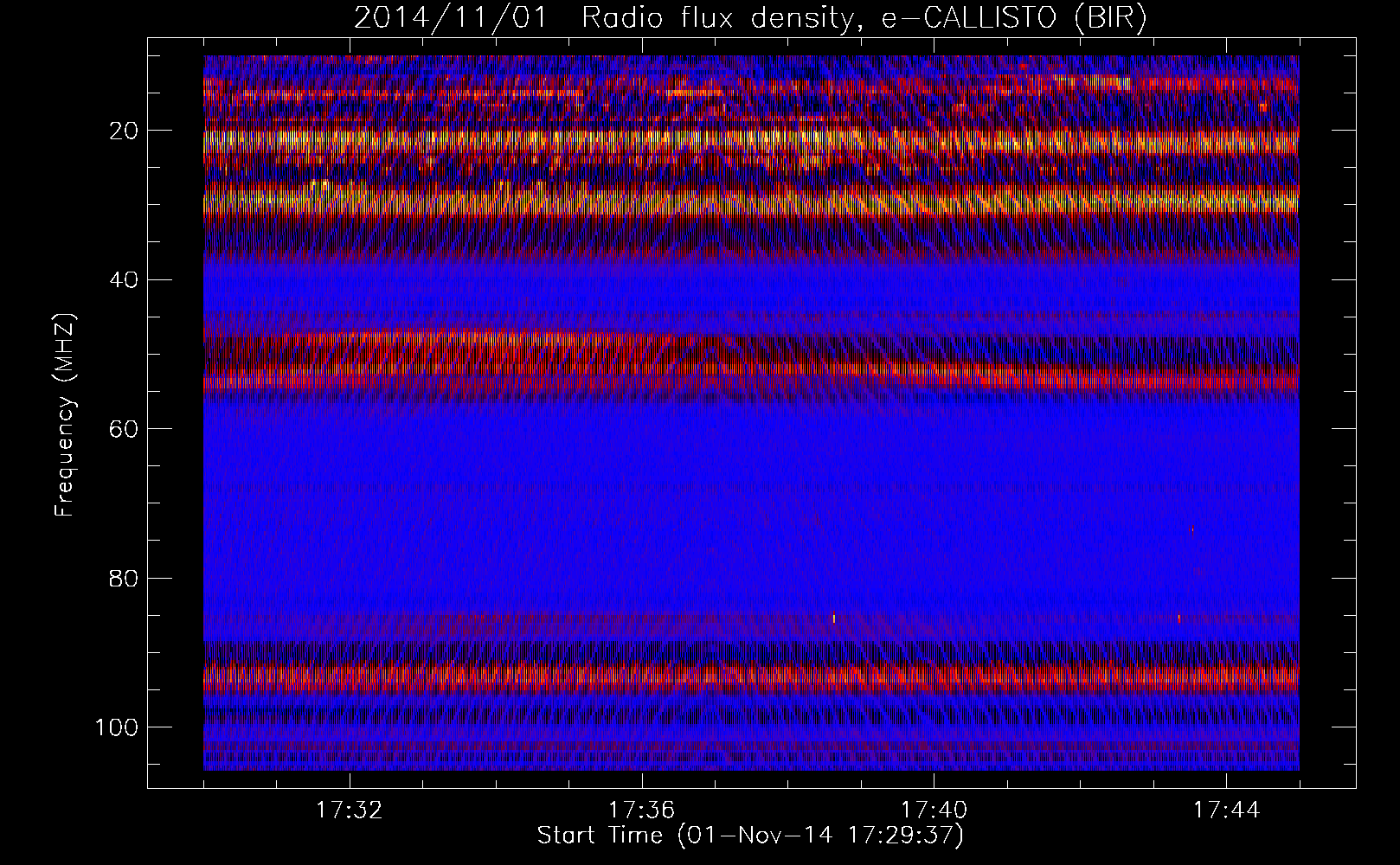1400x865 pixels.
Task: Click the plot title '2014/11/01 Radio flux density'
Action: pos(749,18)
